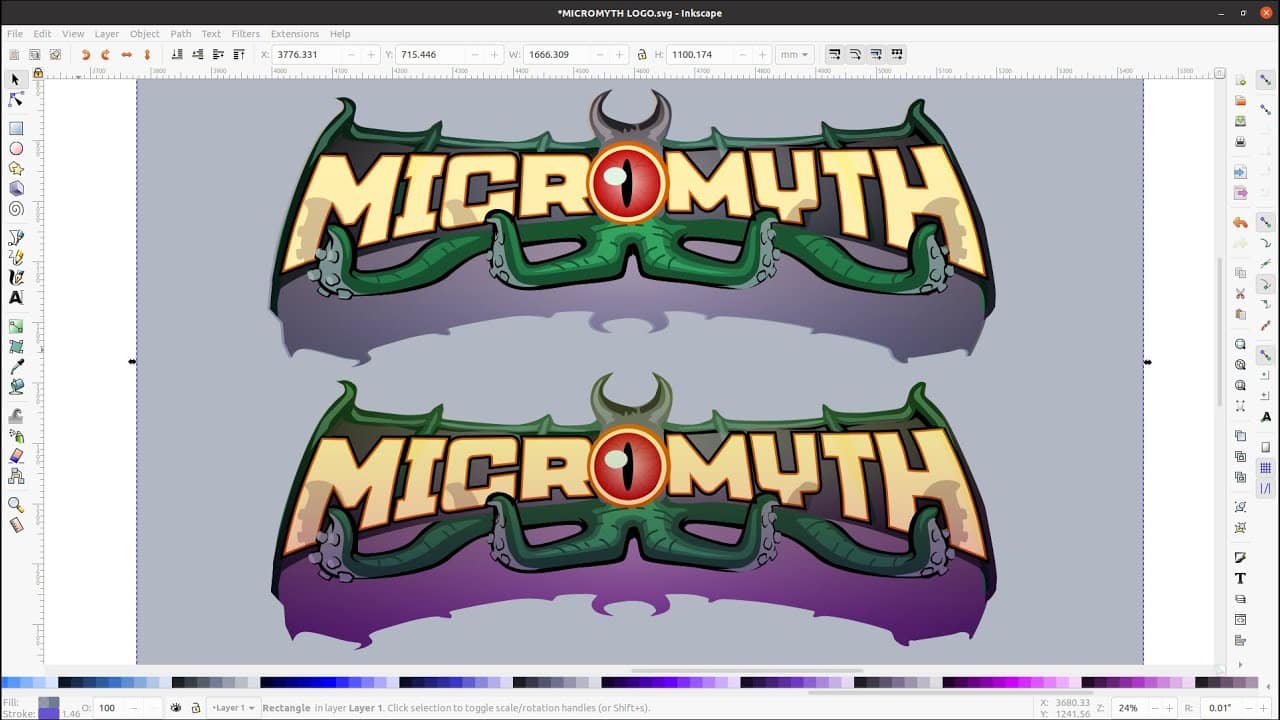Toggle the current layer lock
This screenshot has width=1280, height=720.
tap(195, 708)
